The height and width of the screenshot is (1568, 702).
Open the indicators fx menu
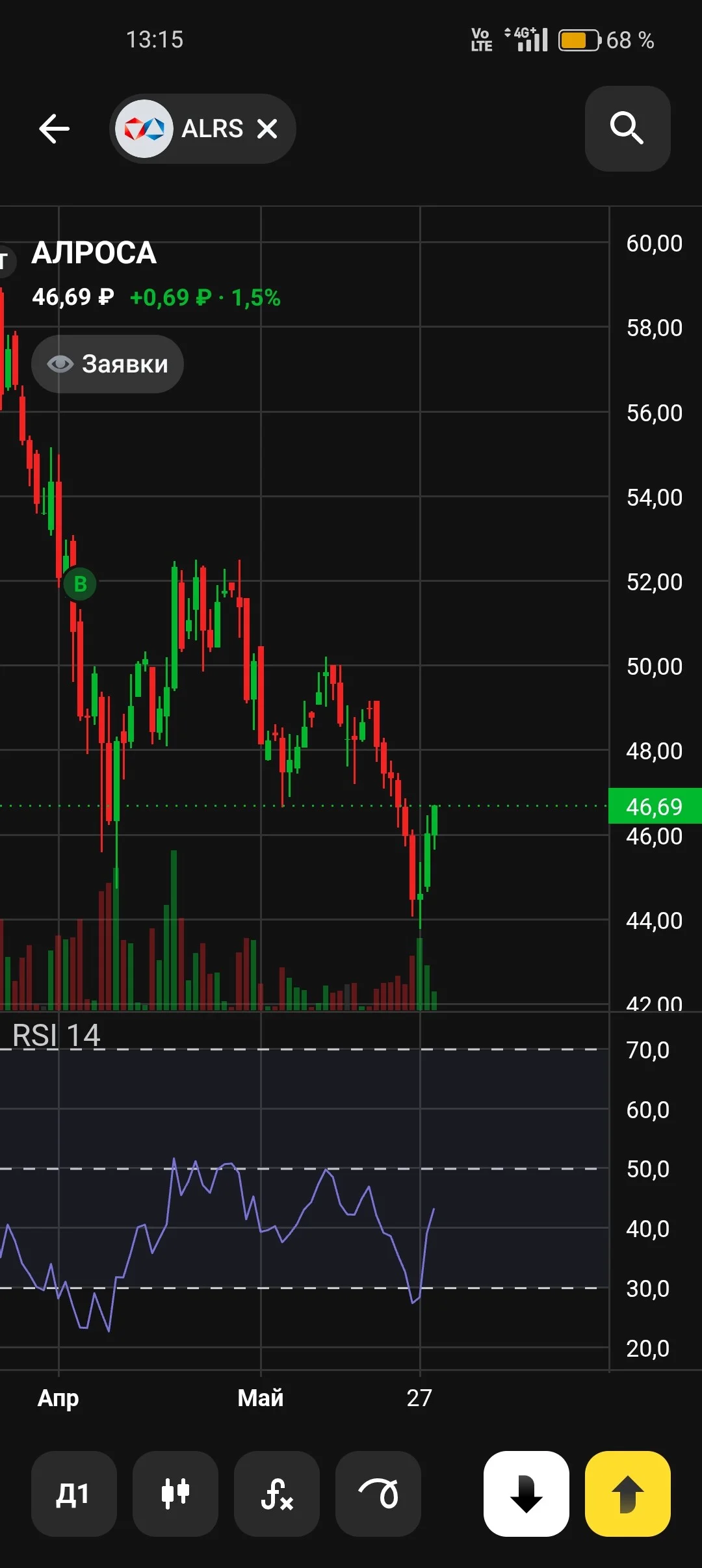[277, 1494]
